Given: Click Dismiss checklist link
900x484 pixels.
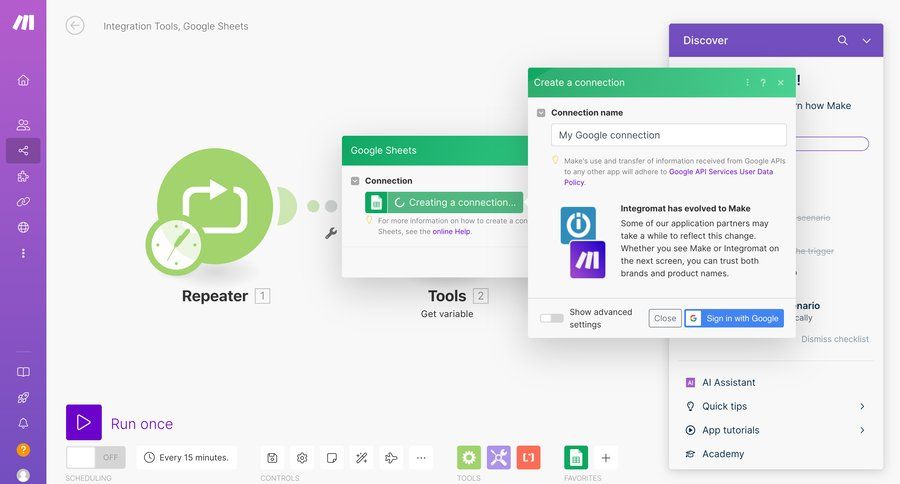Looking at the screenshot, I should (835, 339).
